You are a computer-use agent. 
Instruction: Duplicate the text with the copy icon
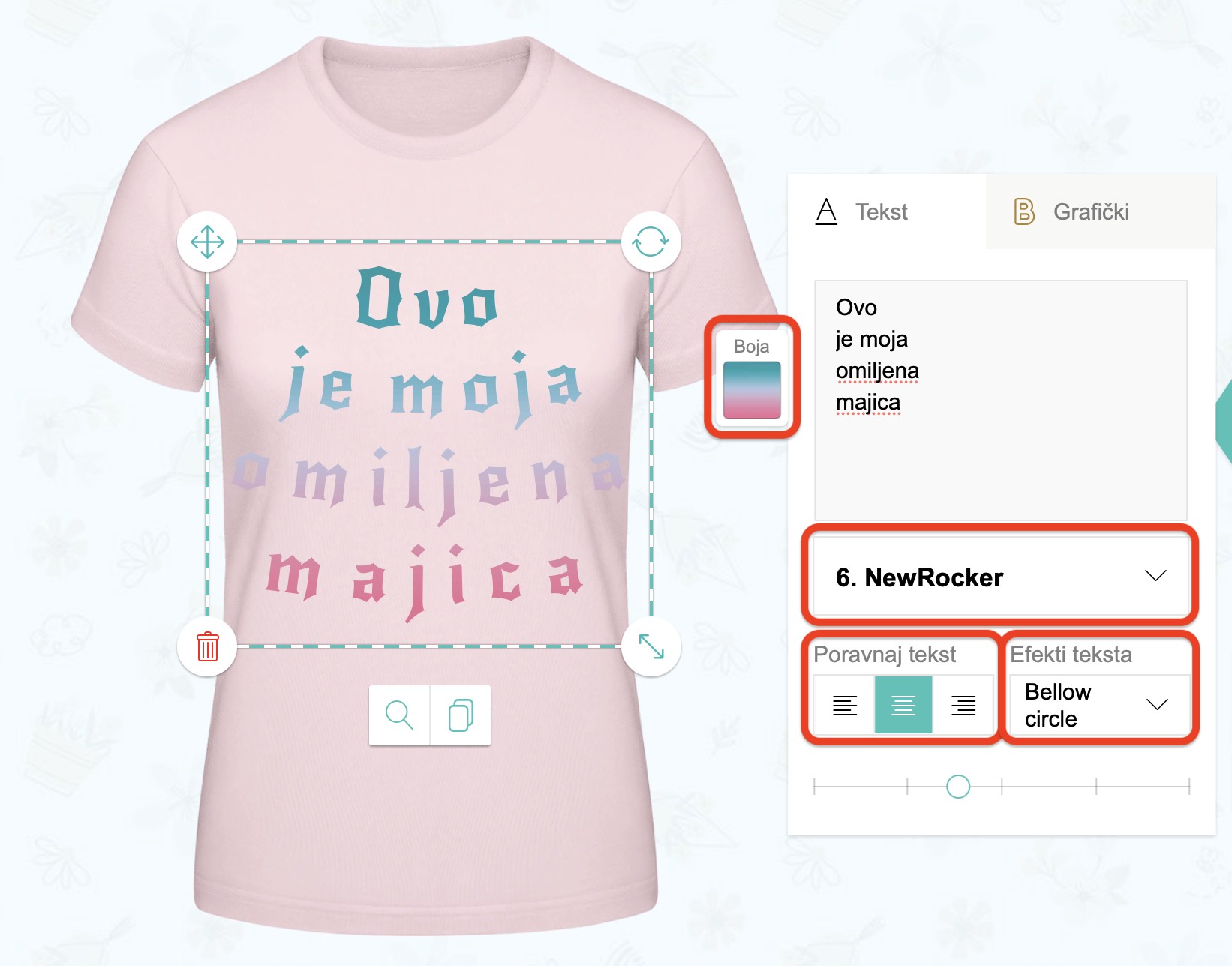pyautogui.click(x=461, y=715)
